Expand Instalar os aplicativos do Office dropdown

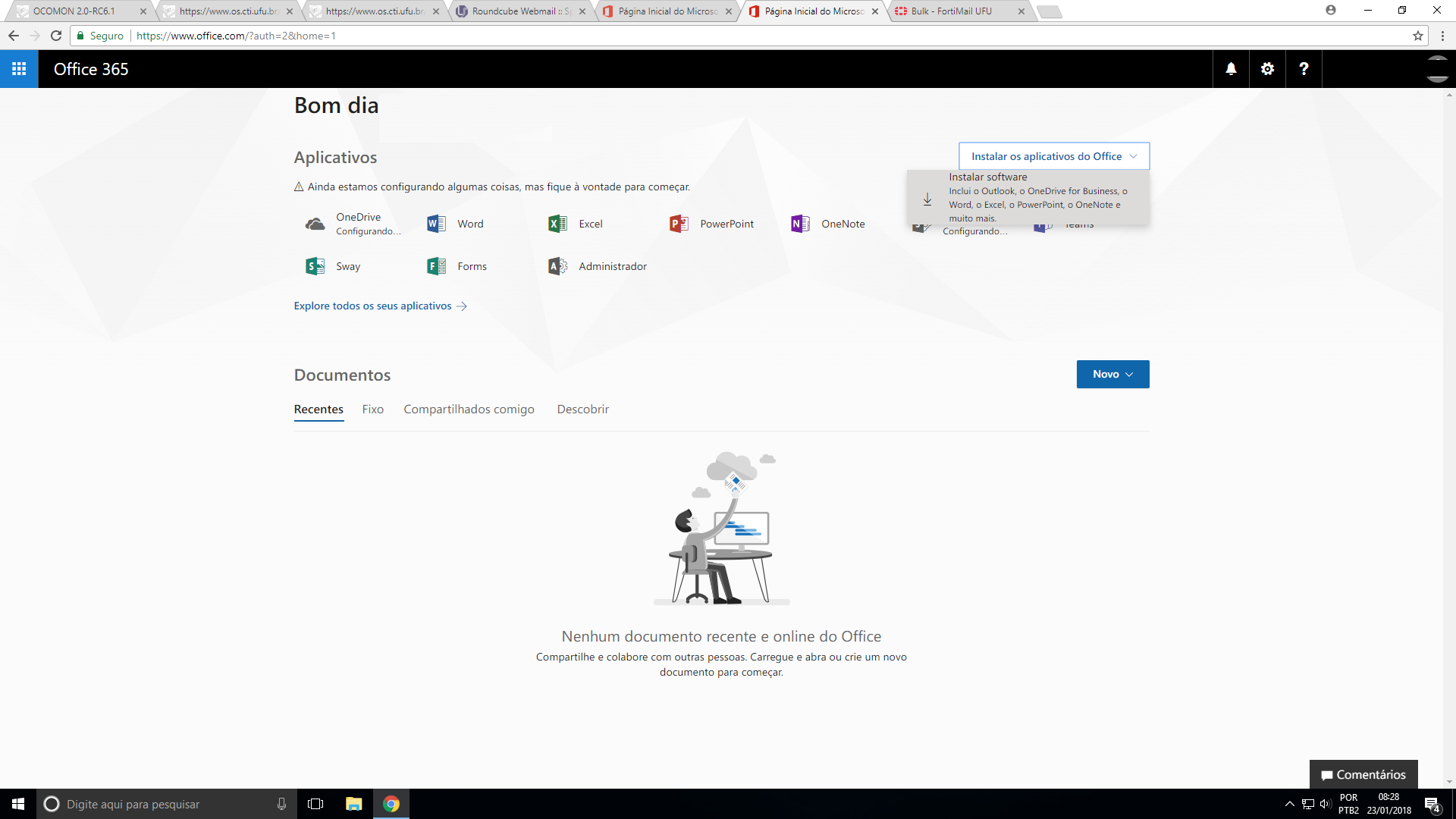pyautogui.click(x=1054, y=156)
